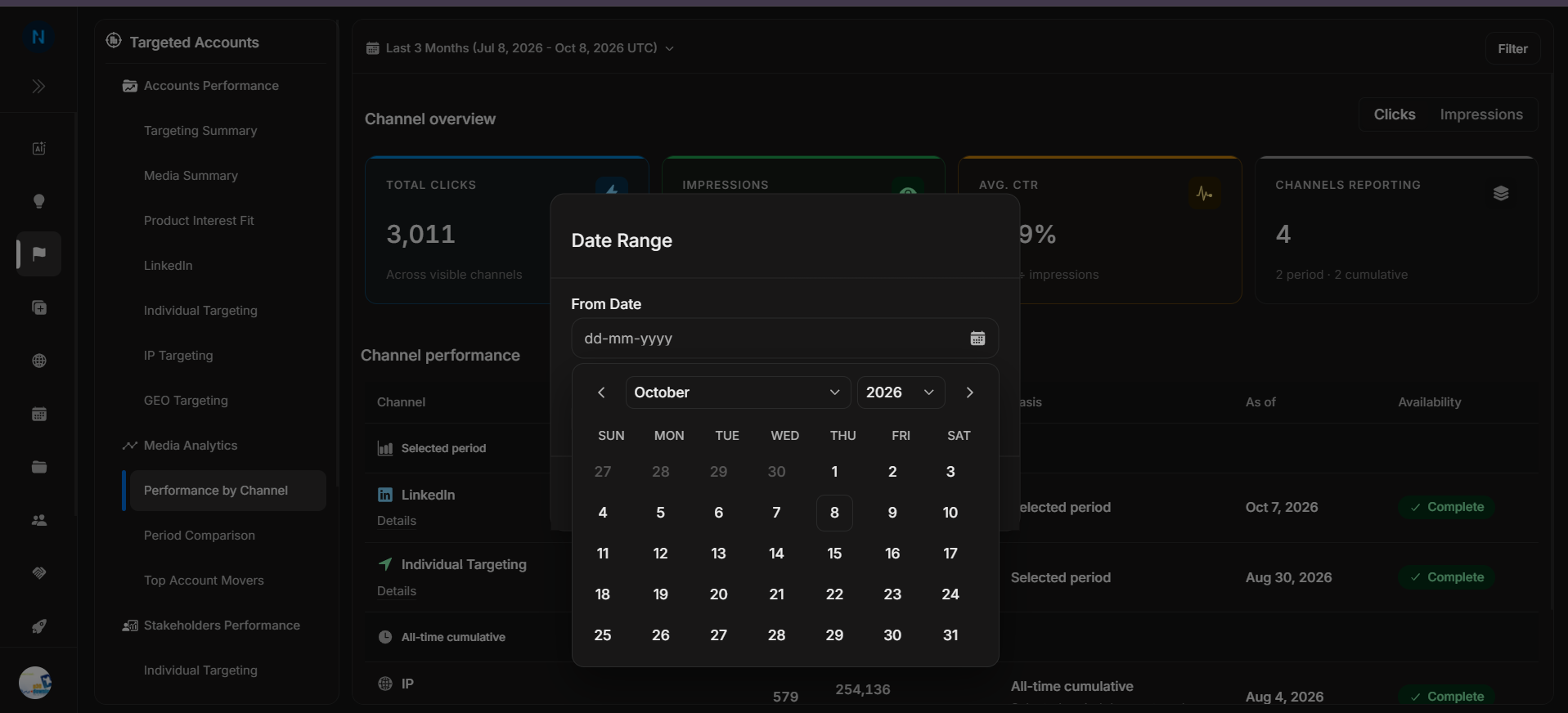Image resolution: width=1568 pixels, height=713 pixels.
Task: Go to next month in the date picker
Action: 969,392
